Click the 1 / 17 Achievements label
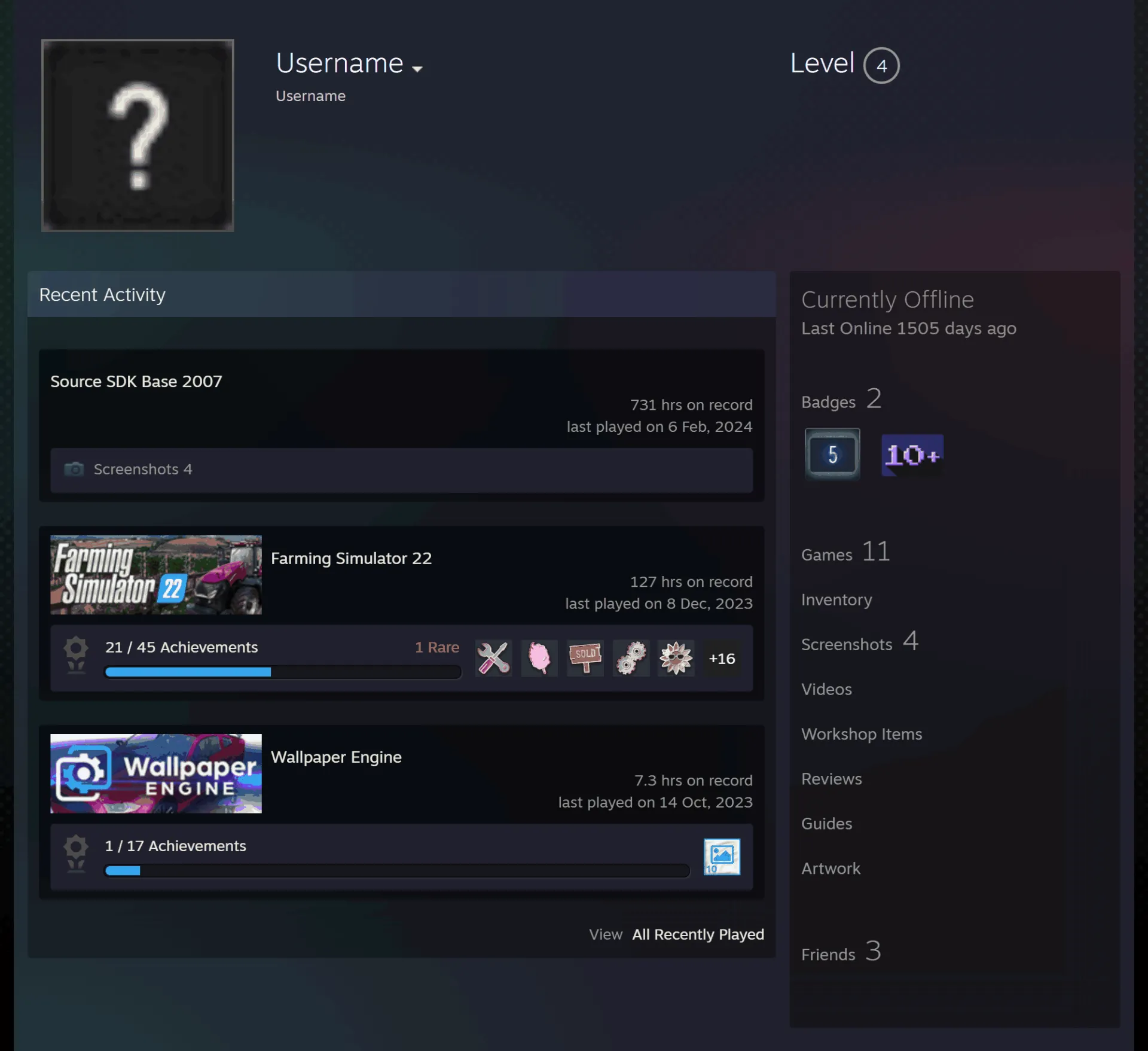This screenshot has width=1148, height=1051. [x=175, y=846]
